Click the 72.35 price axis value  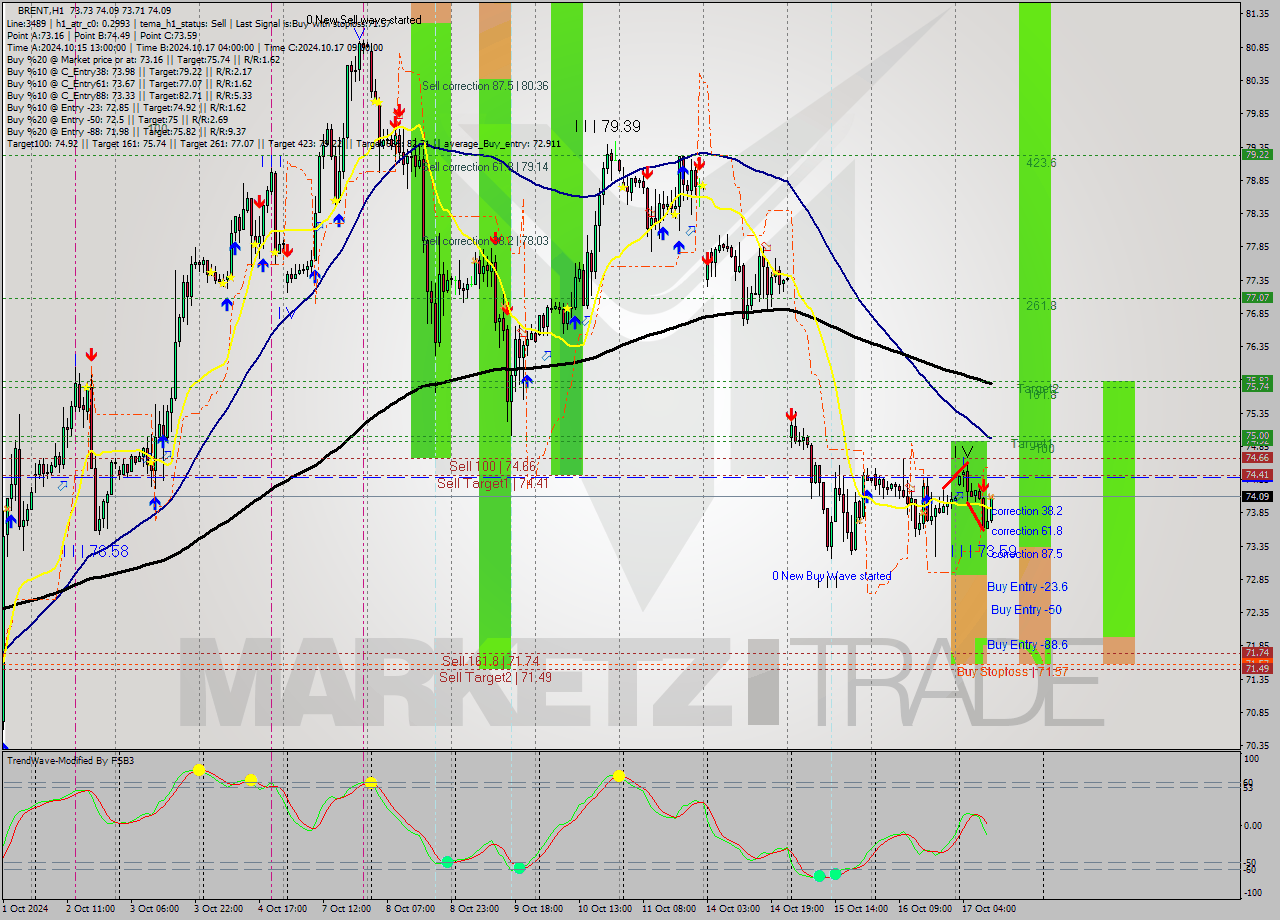click(1257, 612)
